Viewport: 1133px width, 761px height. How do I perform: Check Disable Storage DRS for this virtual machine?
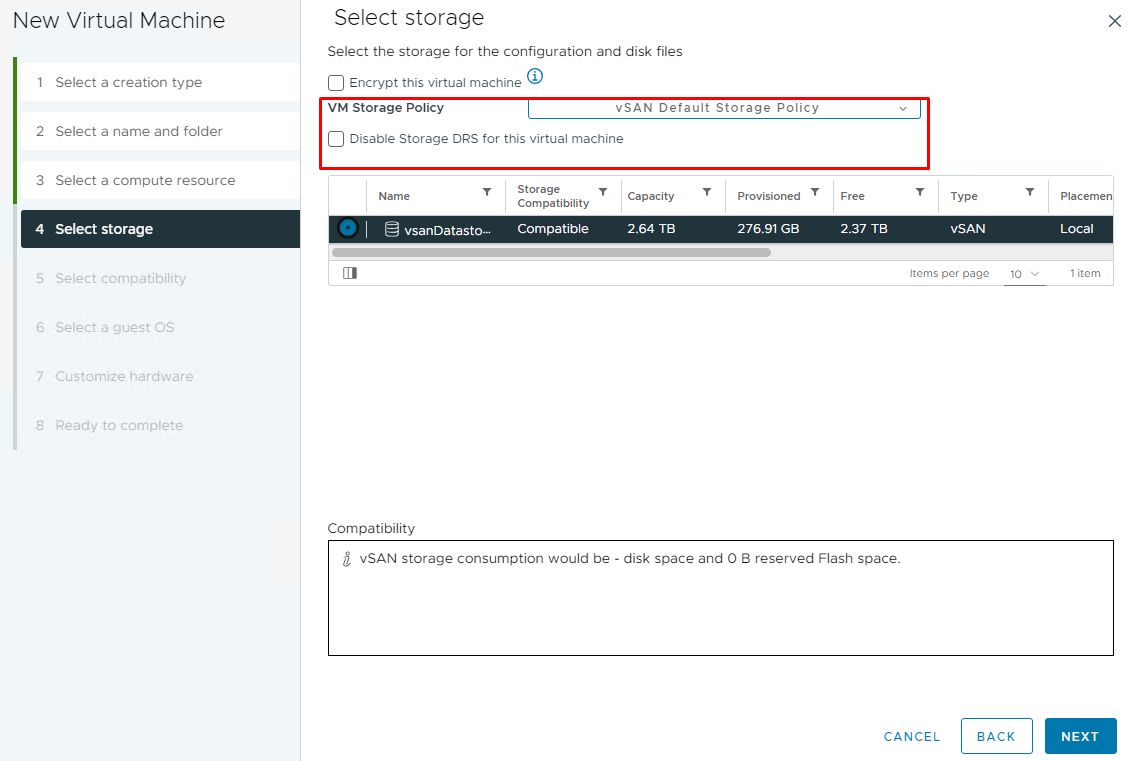coord(336,139)
